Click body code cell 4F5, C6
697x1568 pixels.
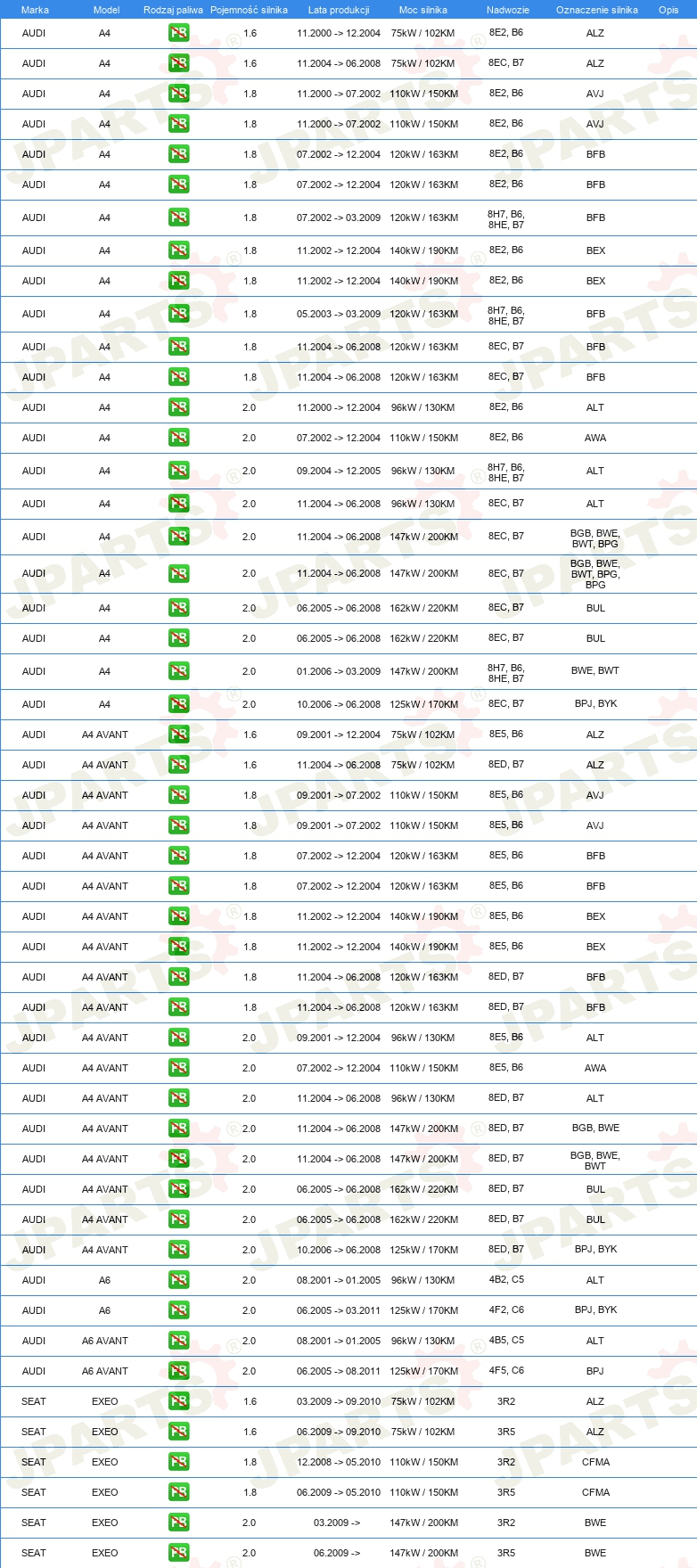point(506,1370)
